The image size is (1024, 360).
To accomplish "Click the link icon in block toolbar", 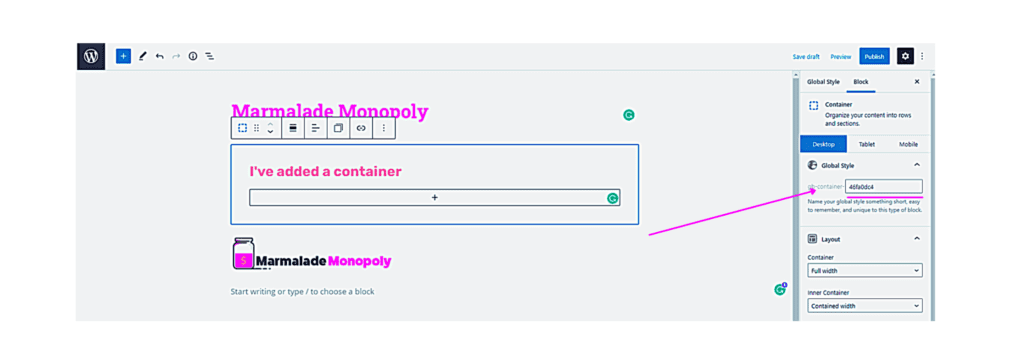I will pyautogui.click(x=361, y=128).
